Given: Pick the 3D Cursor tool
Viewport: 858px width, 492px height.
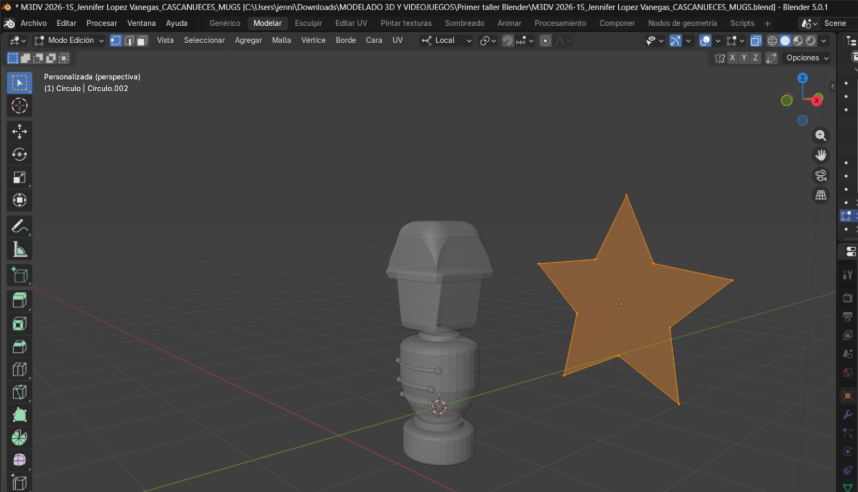Looking at the screenshot, I should point(20,106).
